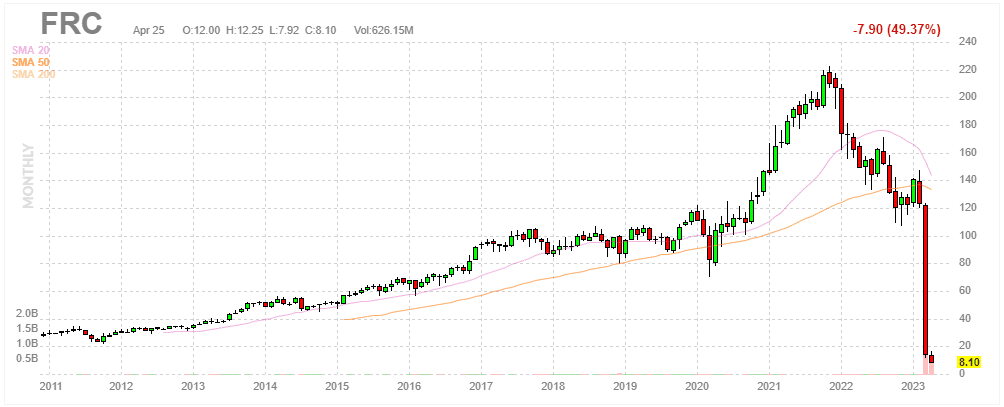Click the 2021 year label on the axis
This screenshot has height=407, width=1004.
click(x=768, y=386)
